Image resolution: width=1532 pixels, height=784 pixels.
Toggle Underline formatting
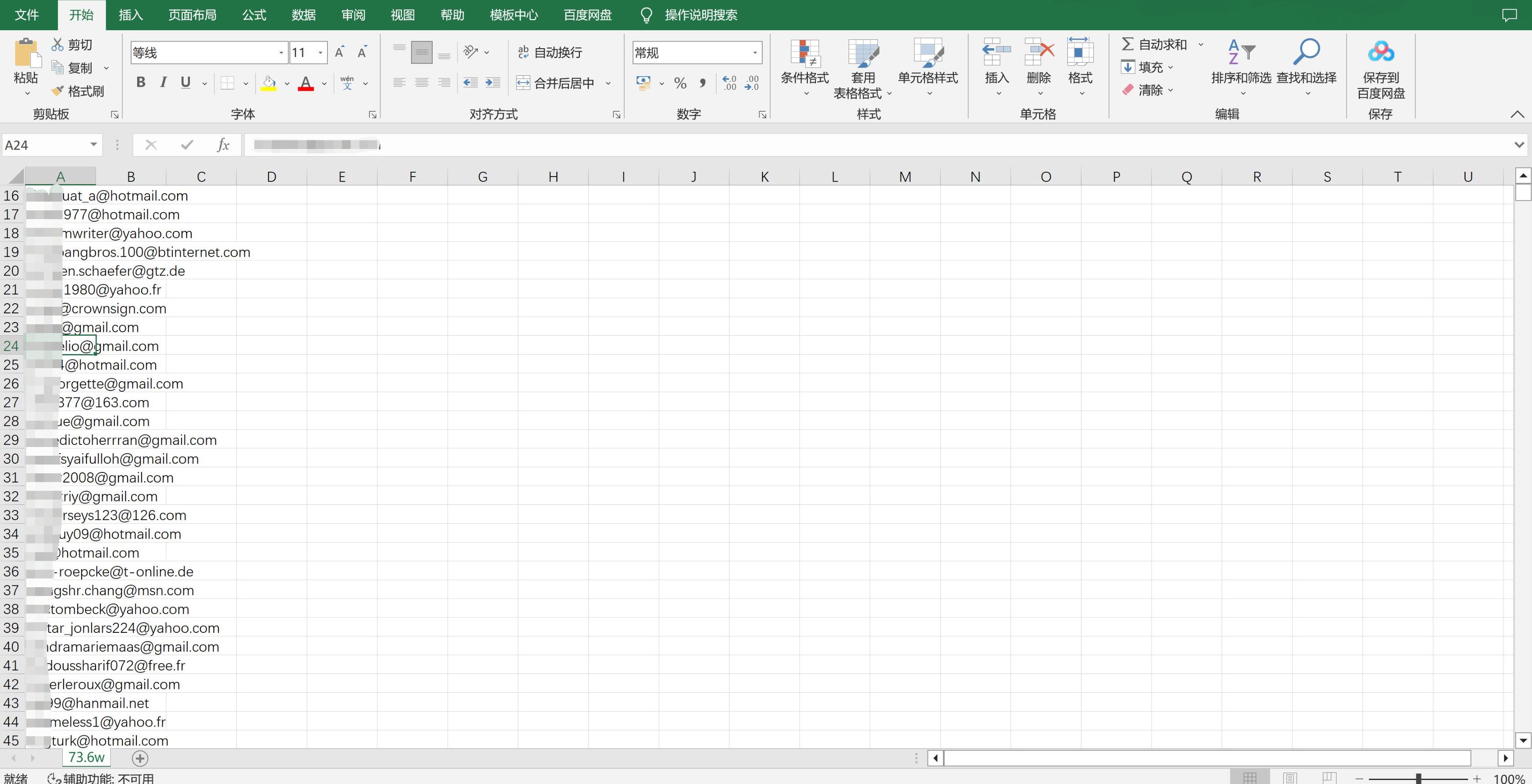[185, 83]
